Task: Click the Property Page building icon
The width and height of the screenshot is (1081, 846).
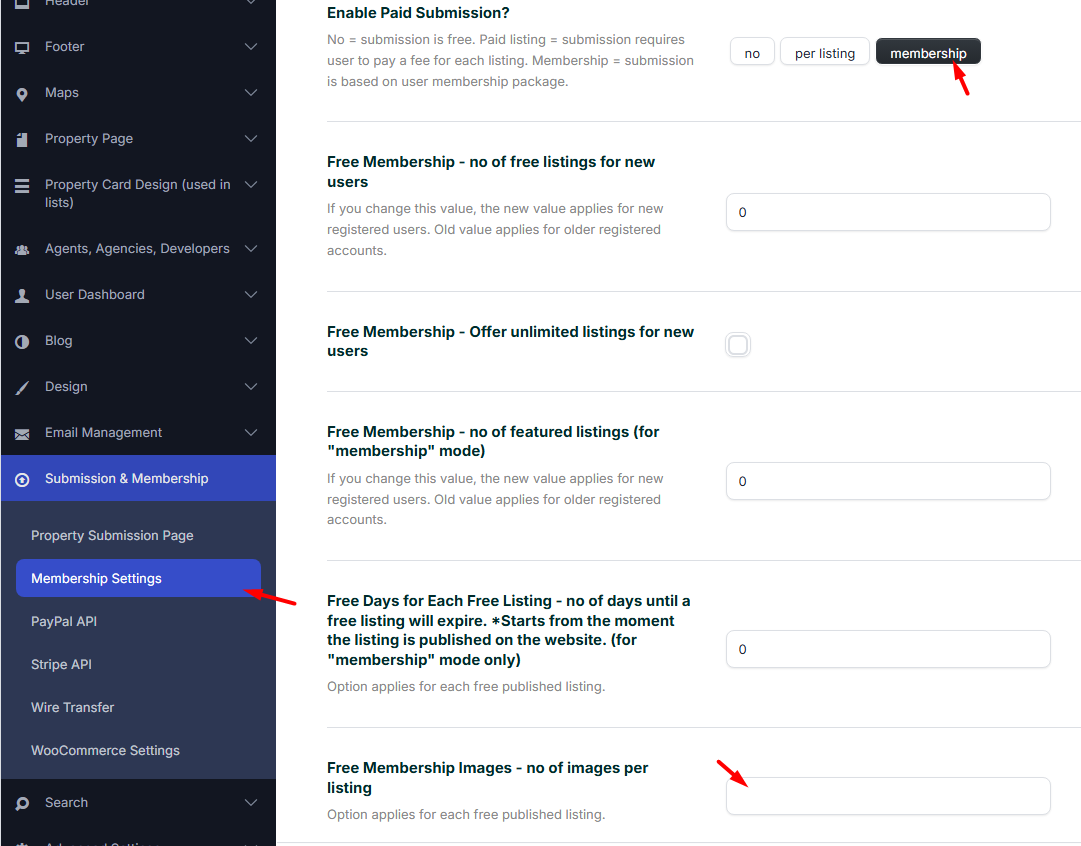Action: point(22,140)
